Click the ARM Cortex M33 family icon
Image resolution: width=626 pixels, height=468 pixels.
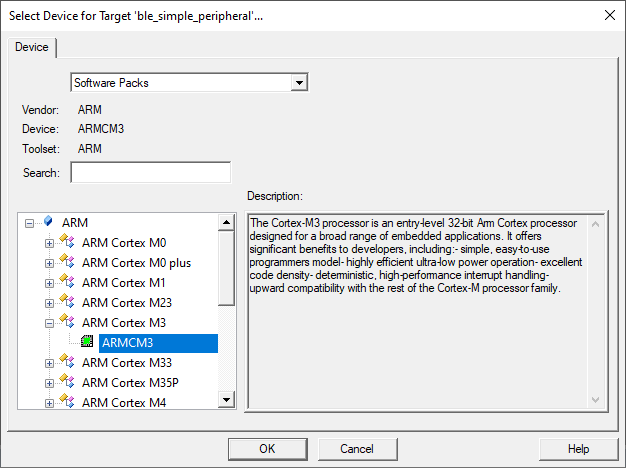[x=67, y=361]
